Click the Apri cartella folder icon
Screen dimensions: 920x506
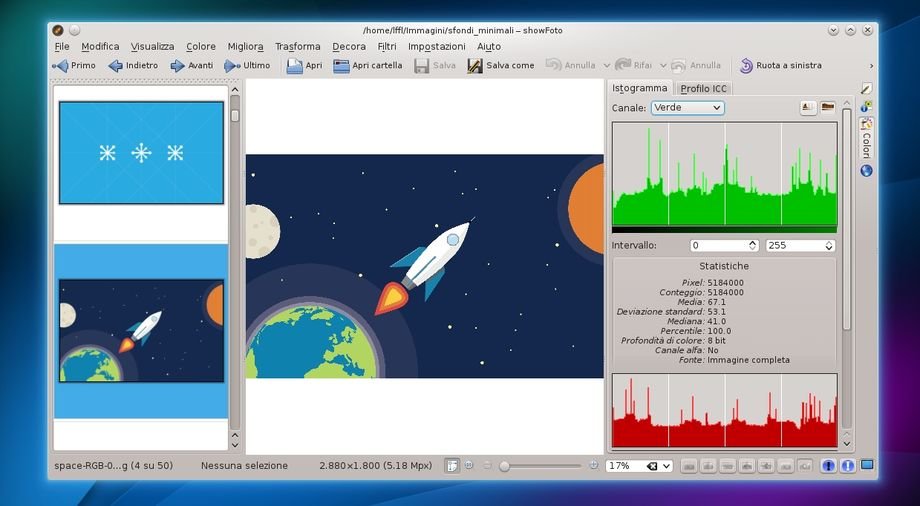click(x=342, y=66)
